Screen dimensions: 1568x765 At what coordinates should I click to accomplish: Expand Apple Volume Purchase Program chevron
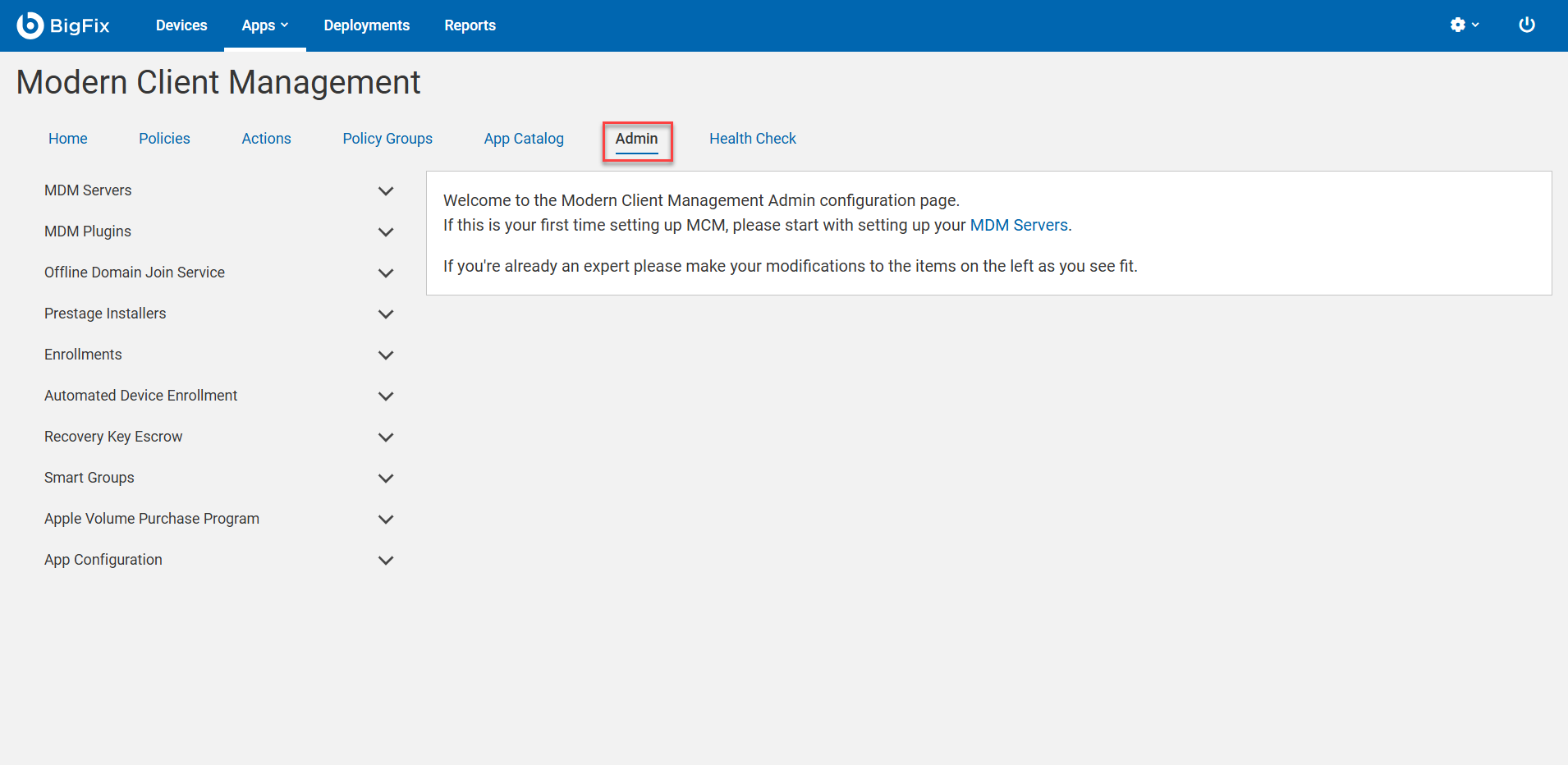click(386, 520)
